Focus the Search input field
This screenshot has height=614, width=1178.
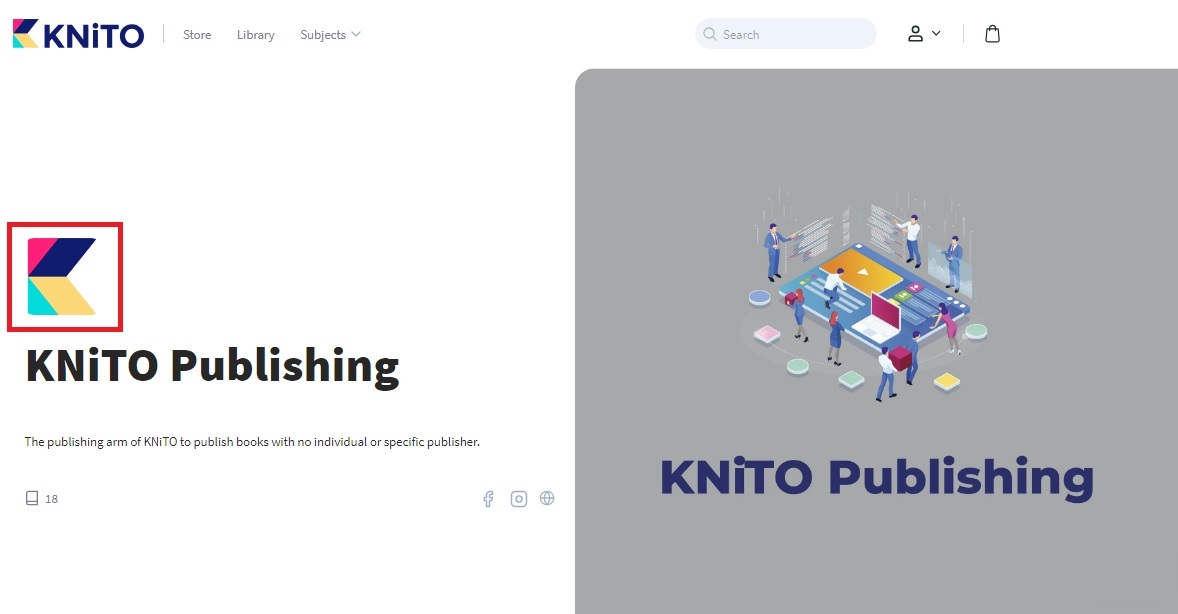pyautogui.click(x=795, y=34)
